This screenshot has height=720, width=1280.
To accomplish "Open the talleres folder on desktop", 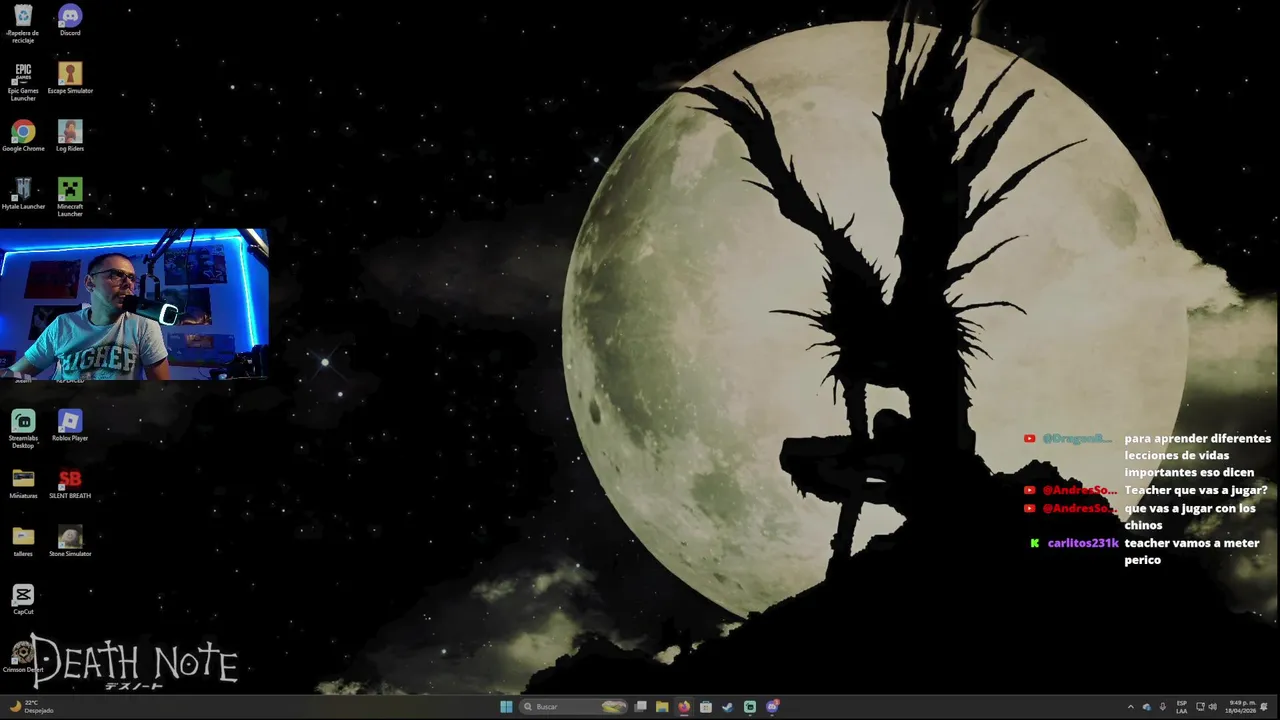I will [x=23, y=541].
